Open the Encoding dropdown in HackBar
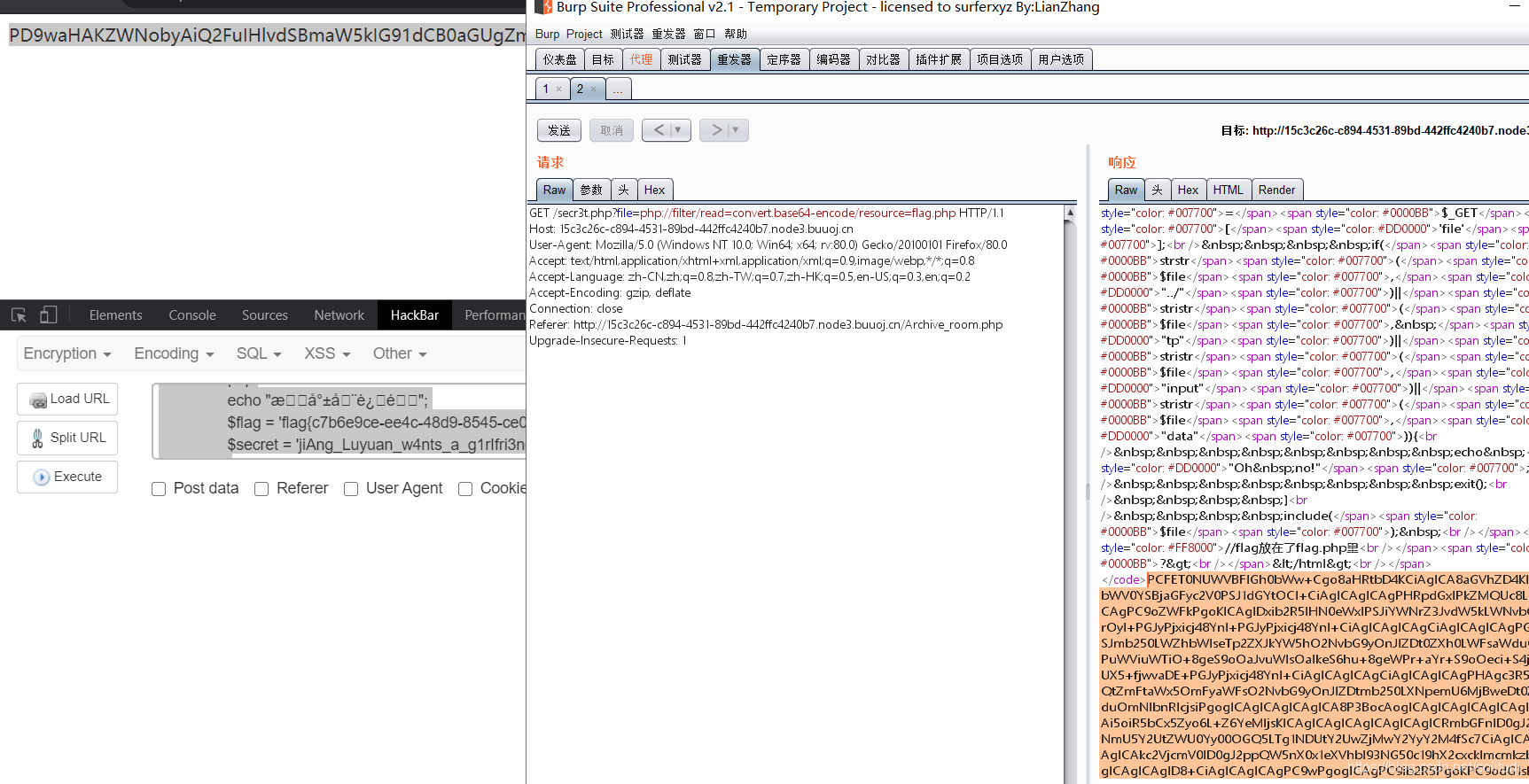This screenshot has height=784, width=1529. [x=175, y=353]
